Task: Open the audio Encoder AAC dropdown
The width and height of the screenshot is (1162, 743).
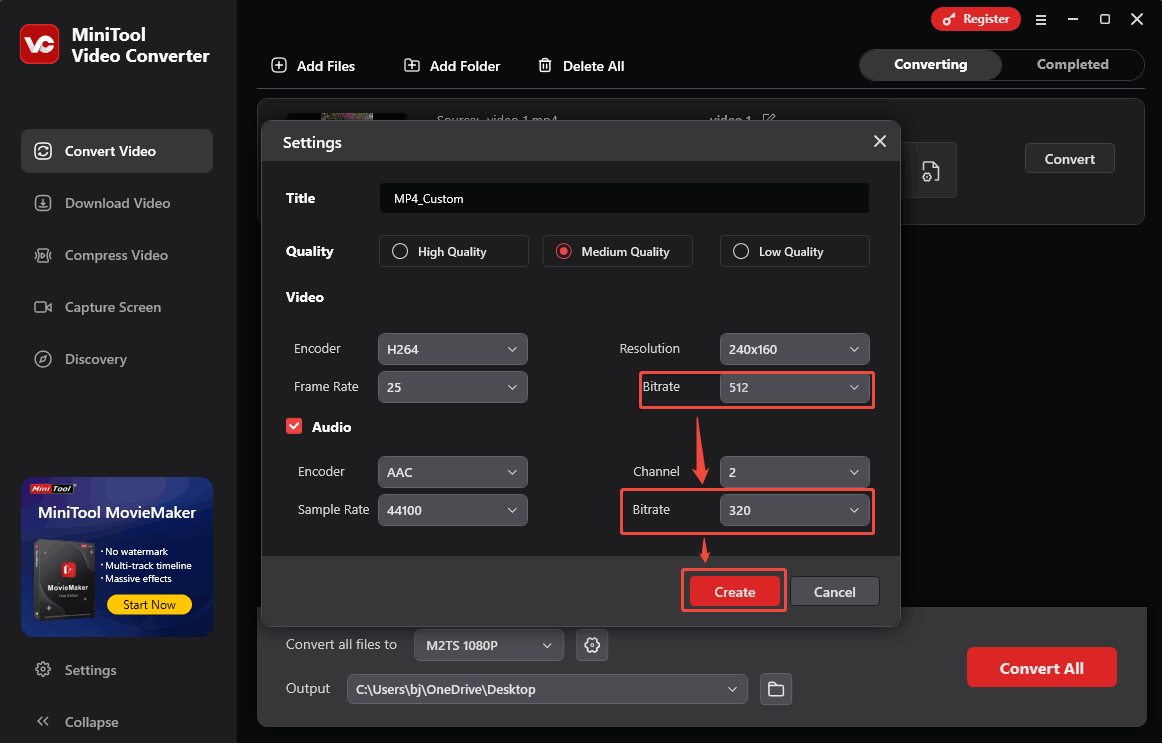Action: pos(452,472)
